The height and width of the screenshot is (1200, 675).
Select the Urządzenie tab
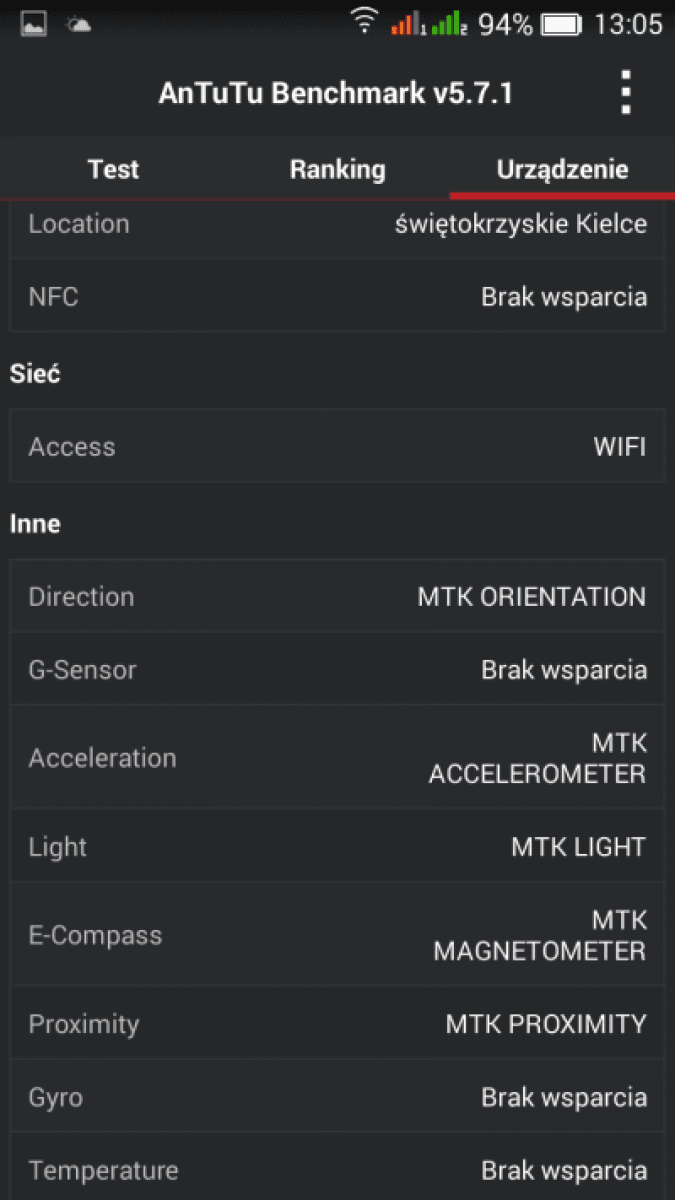pyautogui.click(x=562, y=170)
